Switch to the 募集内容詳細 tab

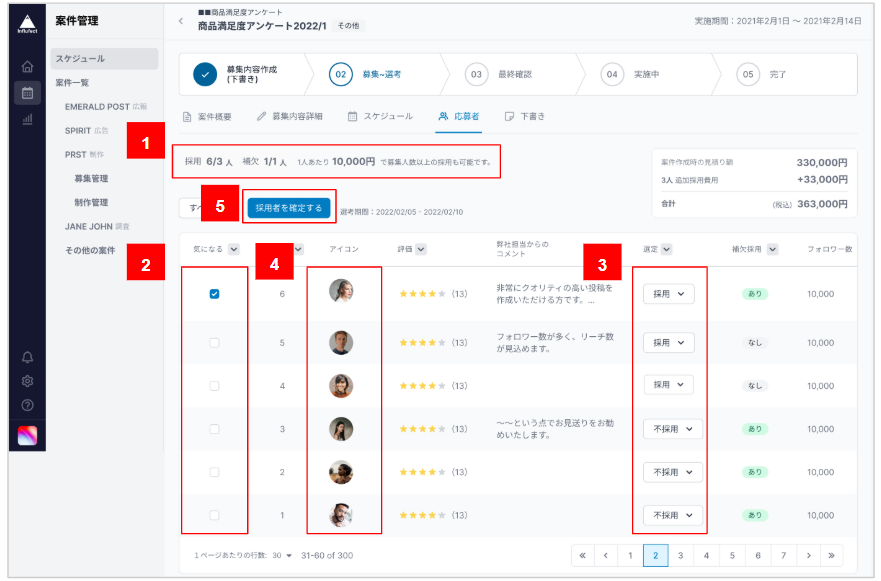[290, 117]
